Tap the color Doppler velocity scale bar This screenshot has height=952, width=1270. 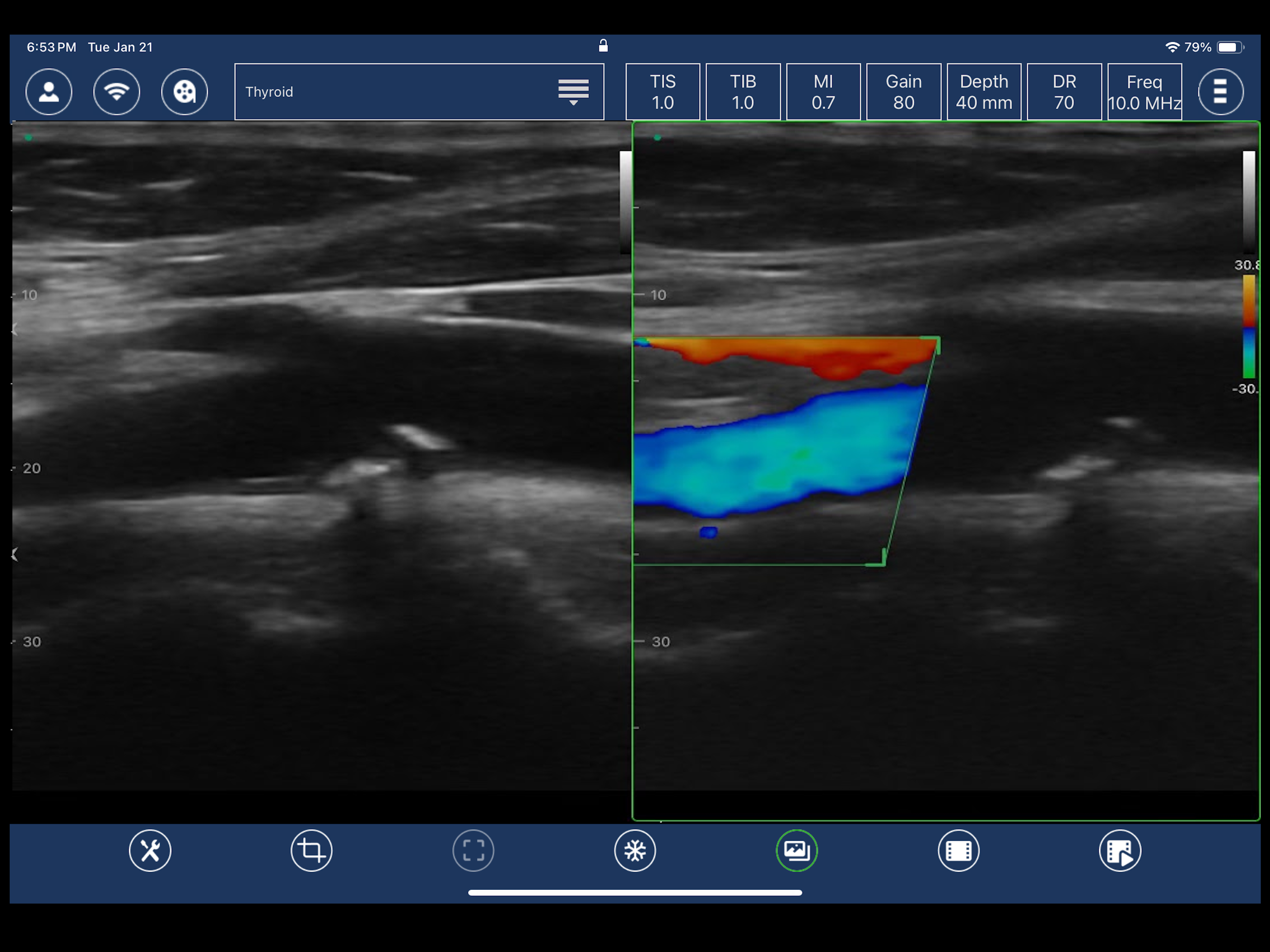pyautogui.click(x=1249, y=326)
